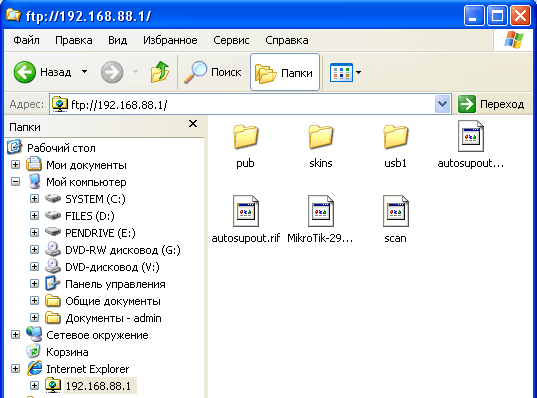The height and width of the screenshot is (398, 537).
Task: Expand the Панель управления node
Action: [34, 284]
